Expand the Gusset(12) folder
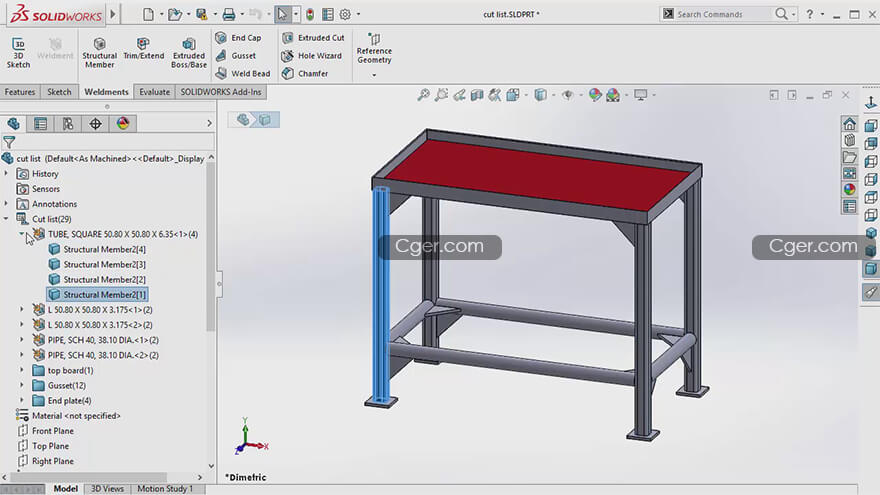Image resolution: width=880 pixels, height=495 pixels. tap(22, 385)
